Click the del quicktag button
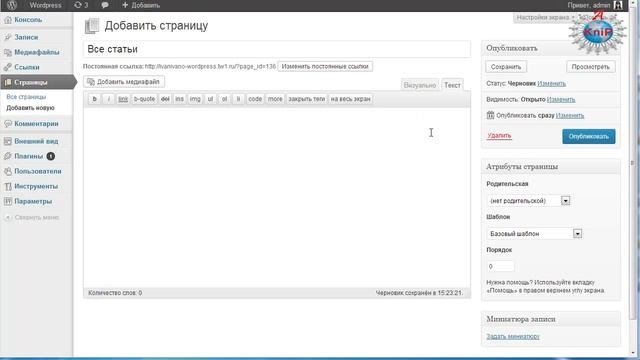The image size is (640, 360). 165,99
